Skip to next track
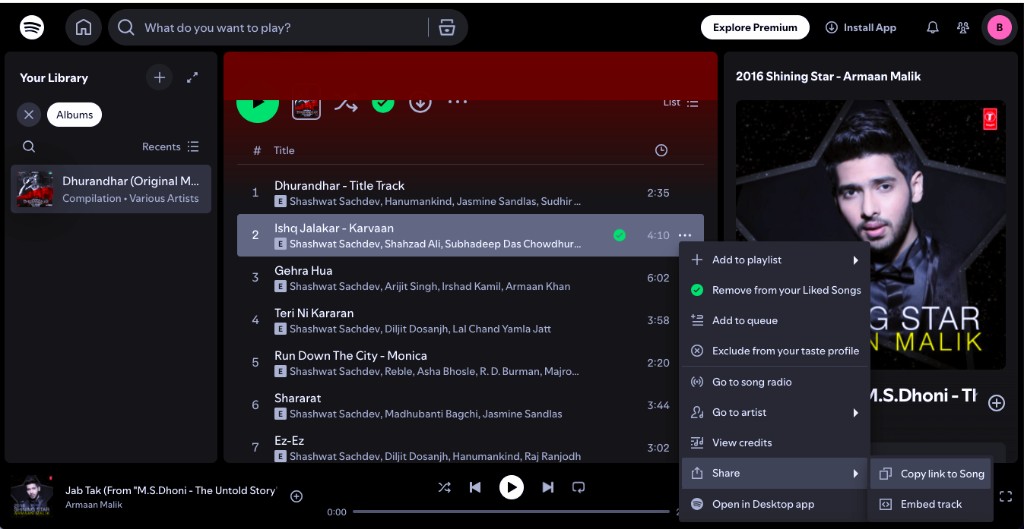This screenshot has width=1024, height=529. [x=548, y=487]
